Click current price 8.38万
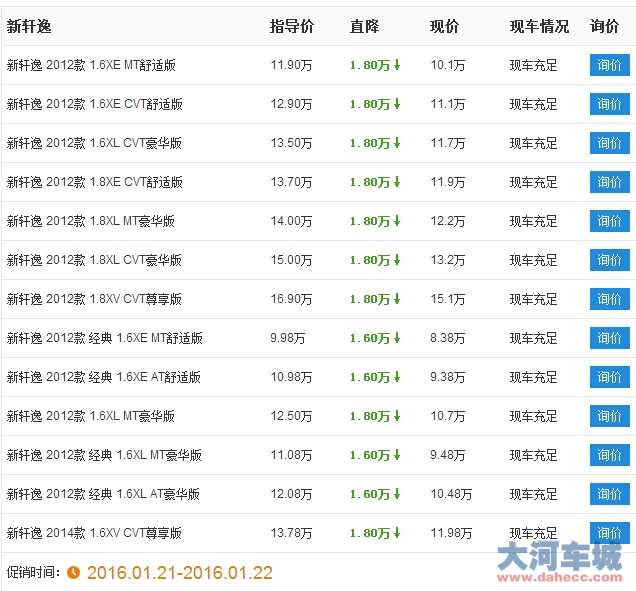Viewport: 636px width, 591px height. 447,338
